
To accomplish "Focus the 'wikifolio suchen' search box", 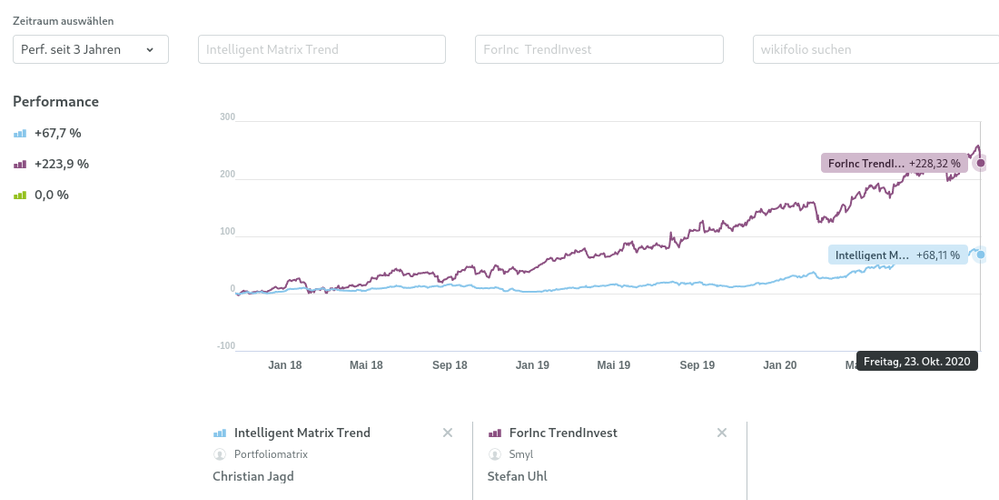I will [x=875, y=49].
